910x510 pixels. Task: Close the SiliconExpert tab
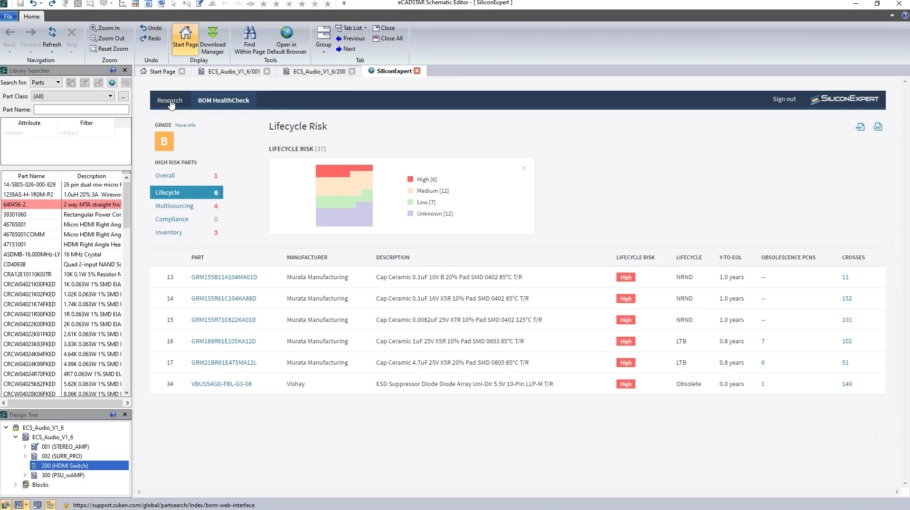[x=417, y=71]
